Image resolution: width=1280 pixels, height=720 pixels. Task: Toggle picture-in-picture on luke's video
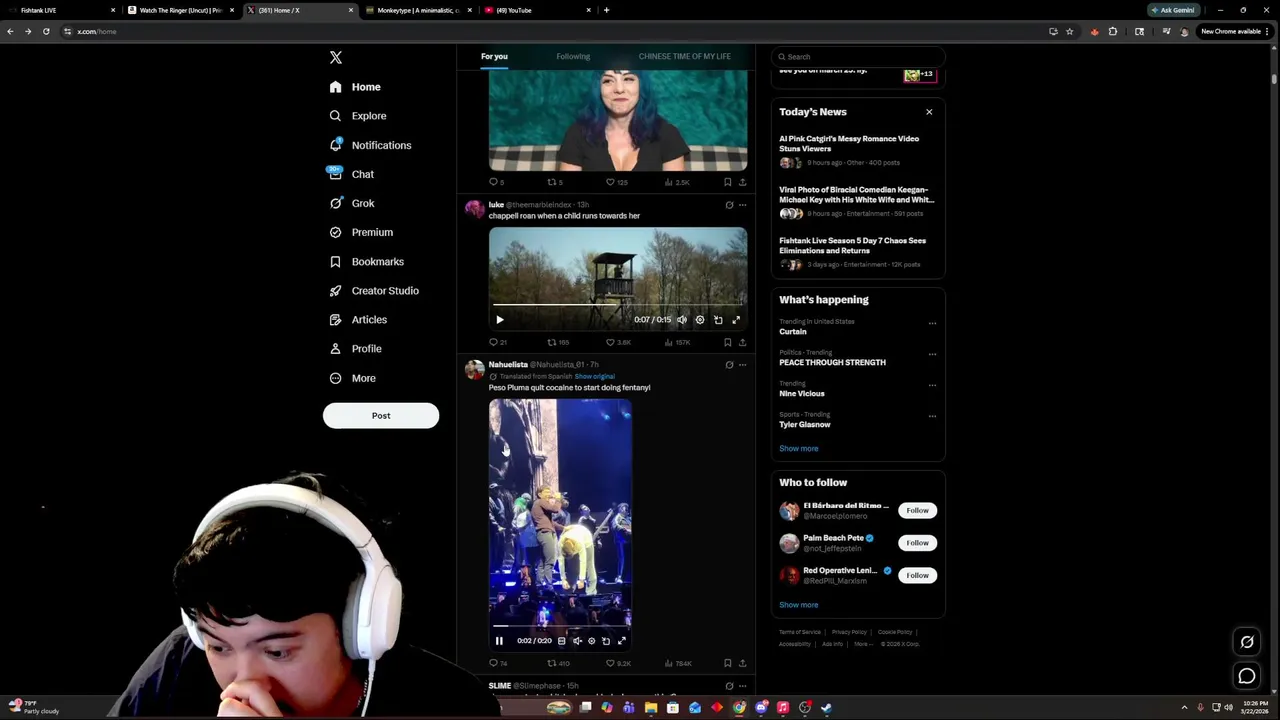718,320
